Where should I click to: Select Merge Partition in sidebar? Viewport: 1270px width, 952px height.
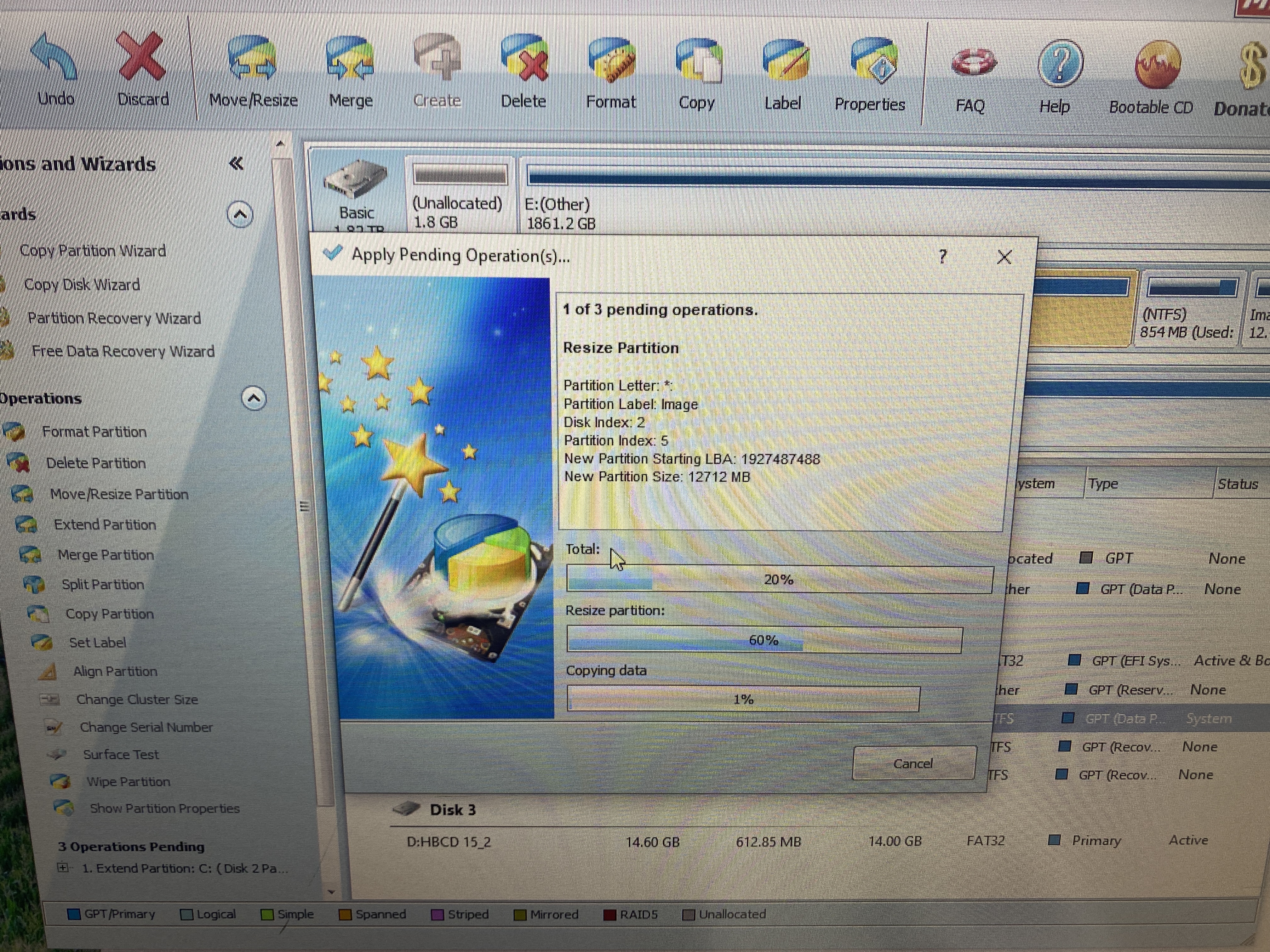coord(106,555)
